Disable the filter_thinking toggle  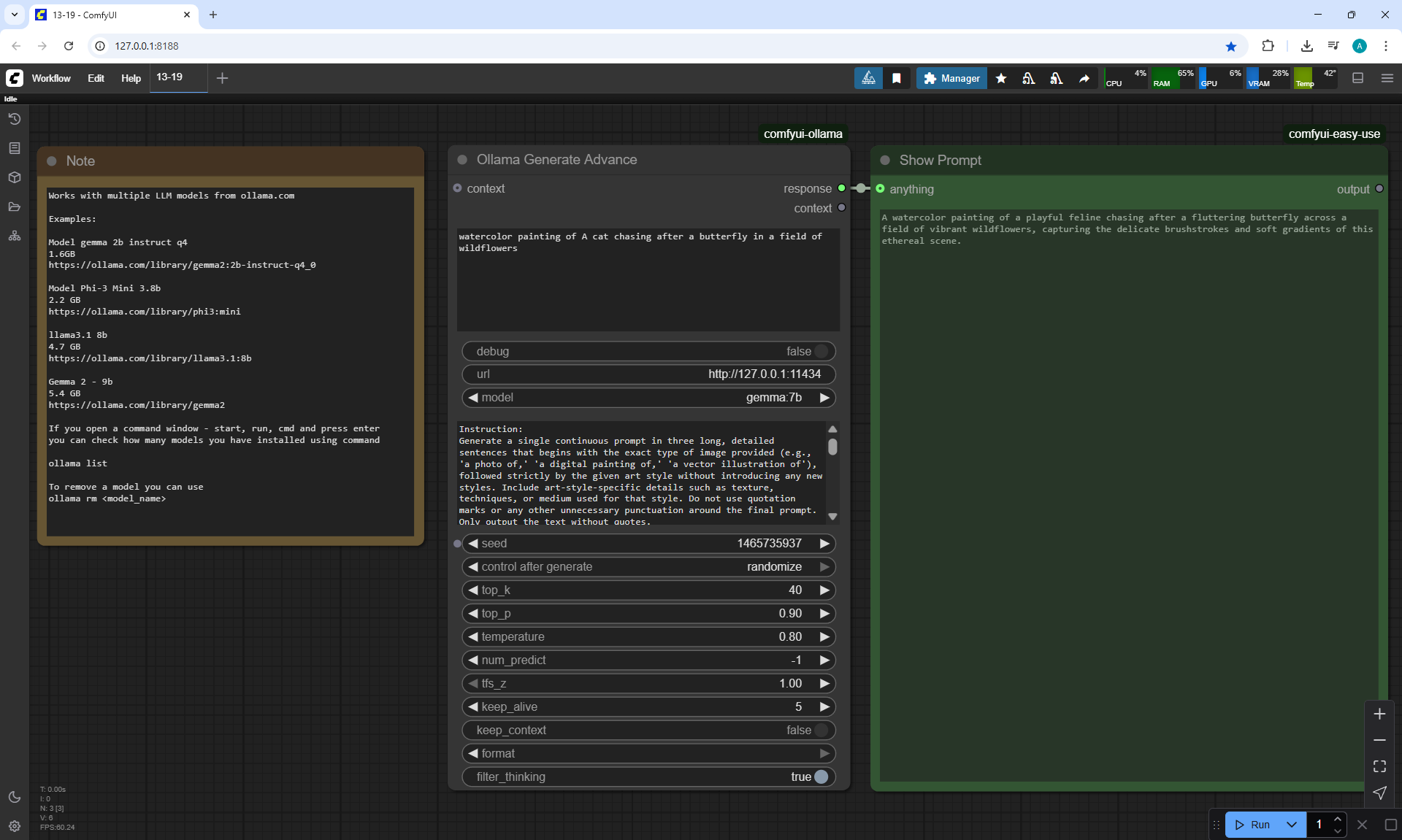pyautogui.click(x=821, y=777)
